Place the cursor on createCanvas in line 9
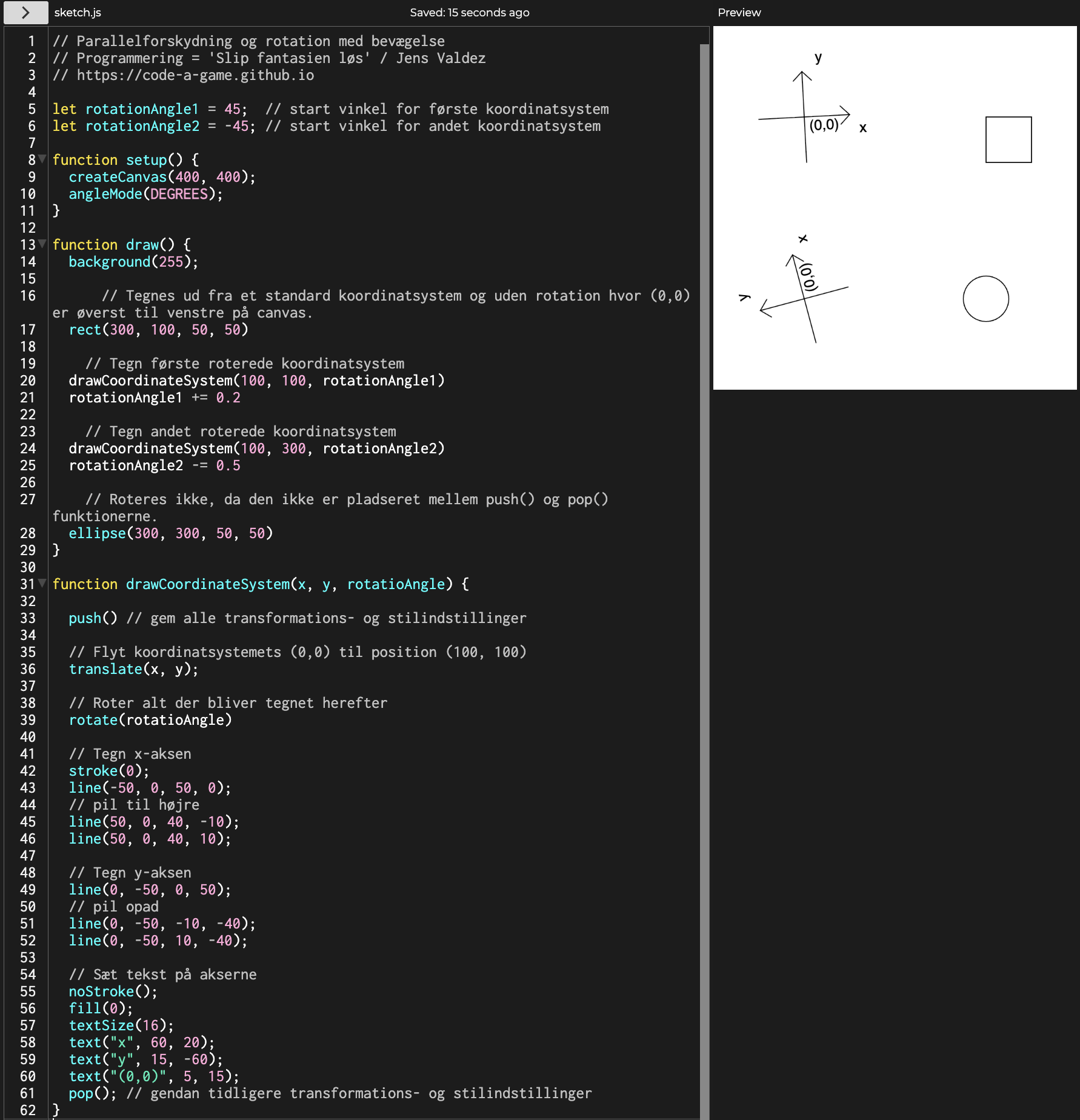1080x1120 pixels. point(118,177)
